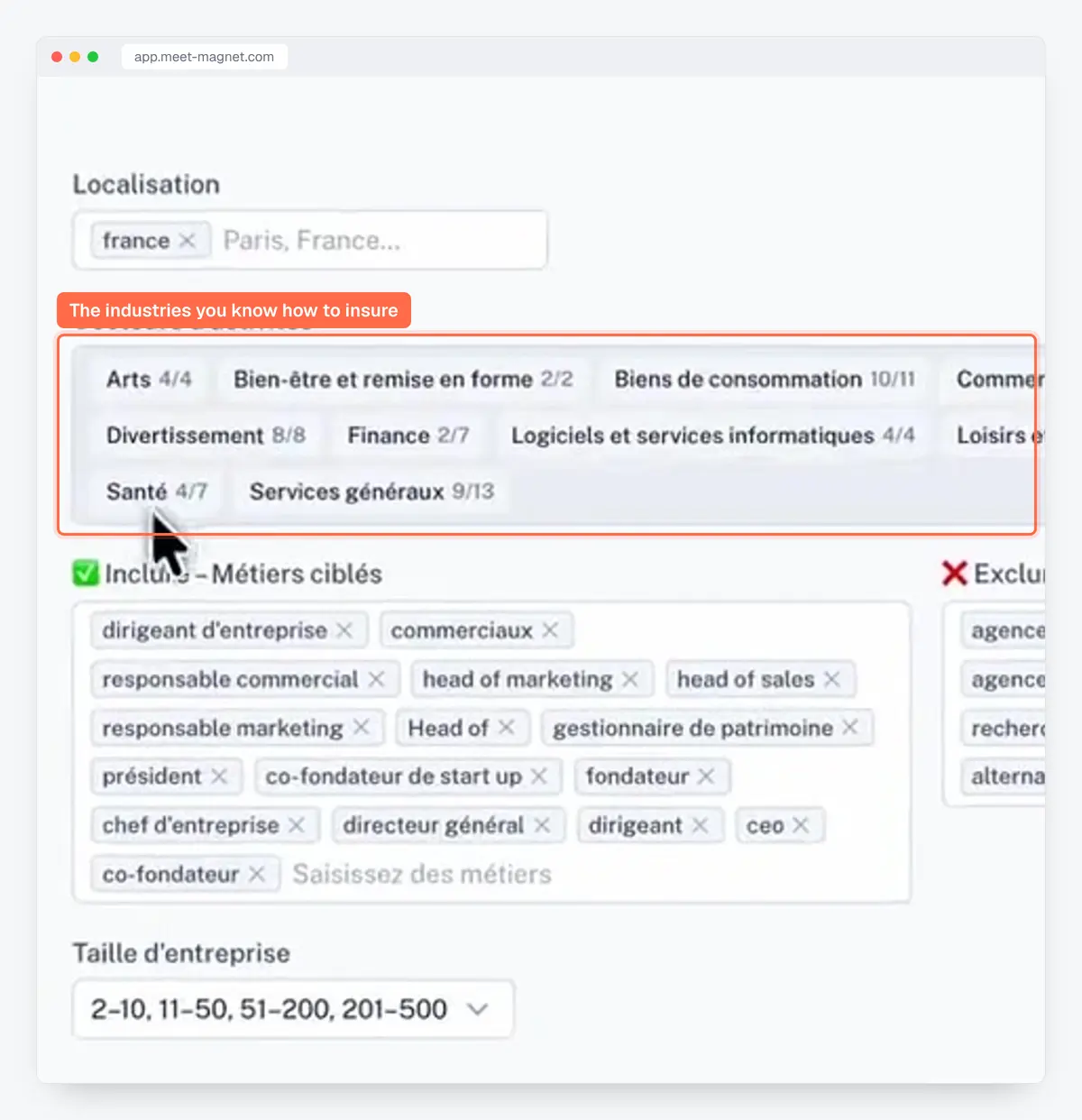Click the gestionnaire de patrimoine tag text

[x=692, y=728]
